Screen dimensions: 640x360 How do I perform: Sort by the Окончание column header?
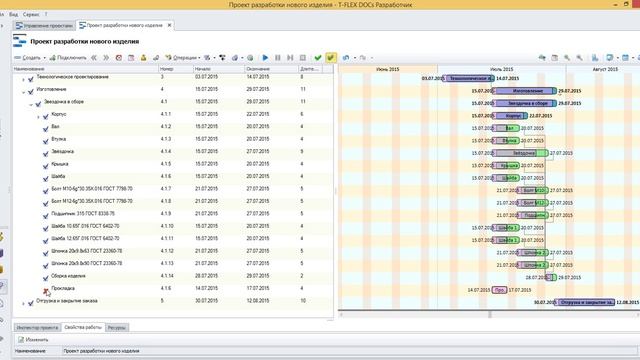click(271, 69)
